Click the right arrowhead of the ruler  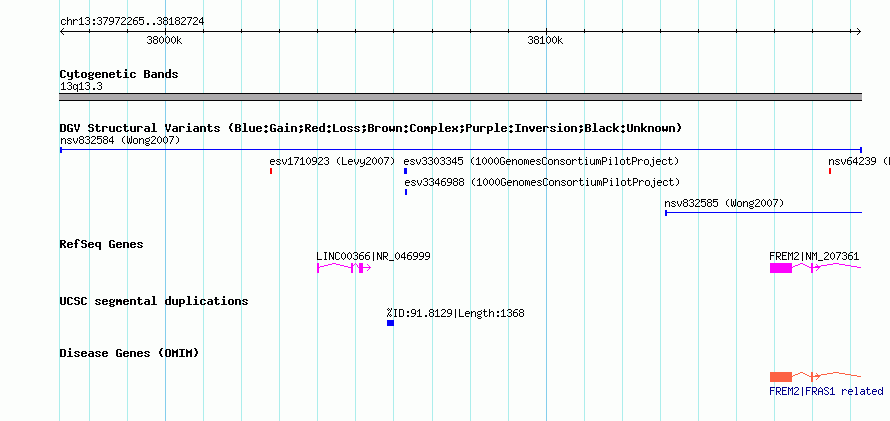click(x=859, y=32)
